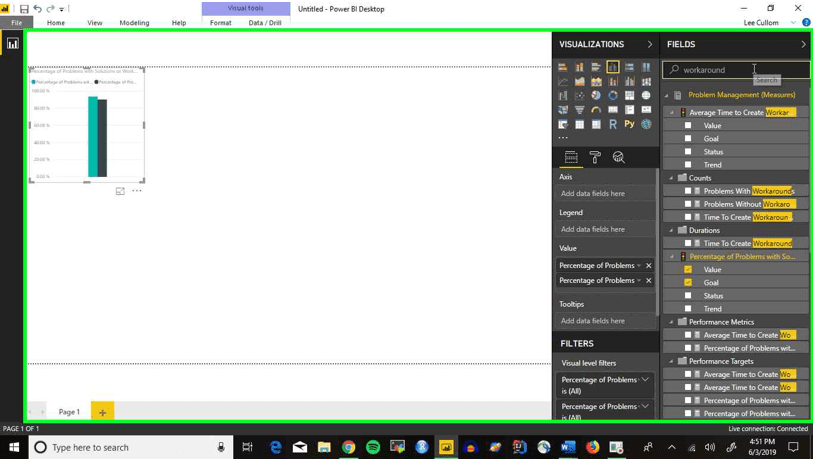Add a new report page
The height and width of the screenshot is (459, 814).
tap(102, 412)
